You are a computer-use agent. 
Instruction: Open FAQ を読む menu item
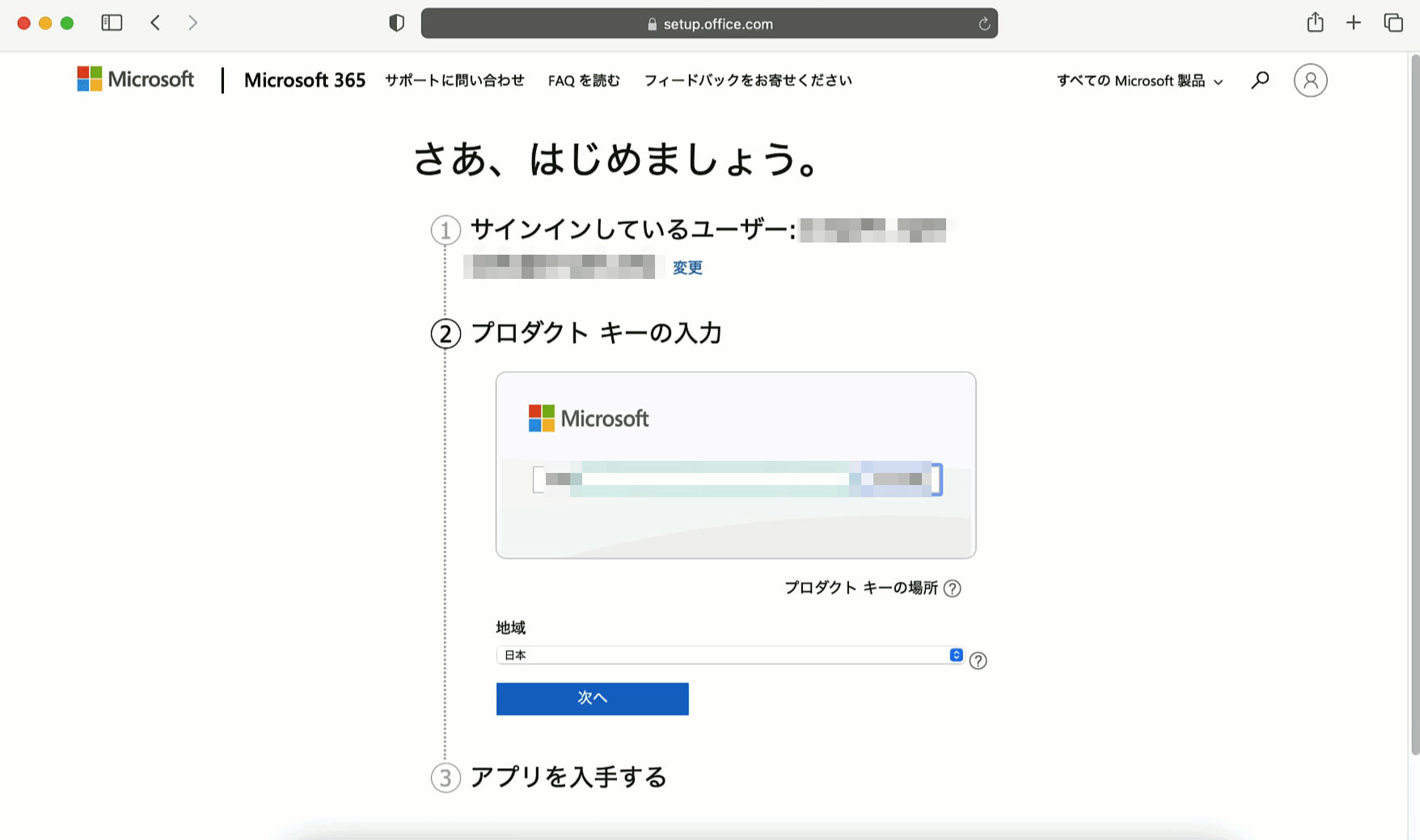click(584, 80)
